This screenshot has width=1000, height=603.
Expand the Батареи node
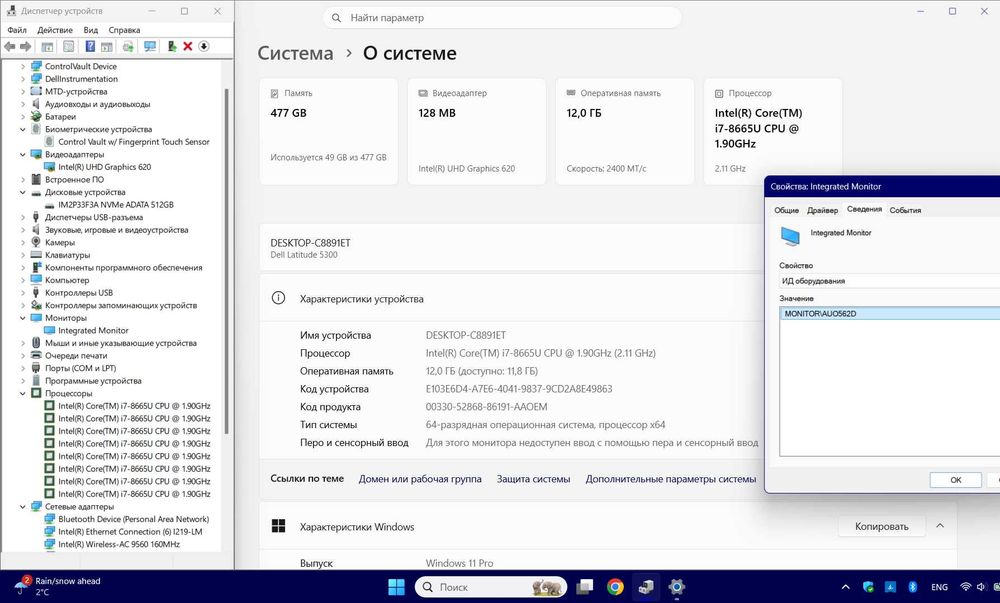[23, 117]
